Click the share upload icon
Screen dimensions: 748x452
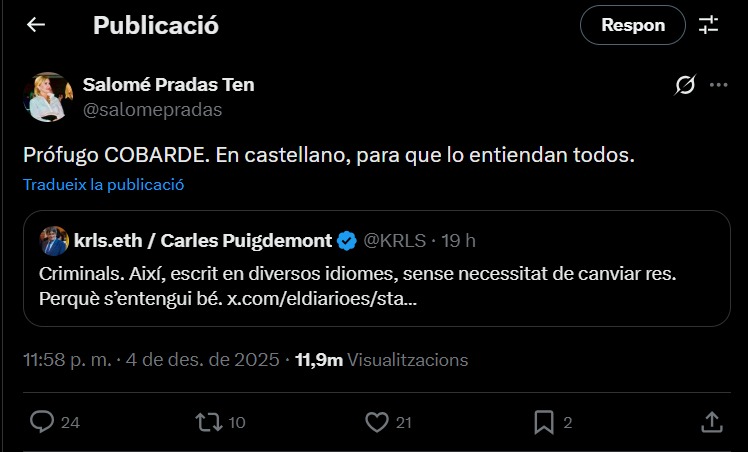coord(711,422)
